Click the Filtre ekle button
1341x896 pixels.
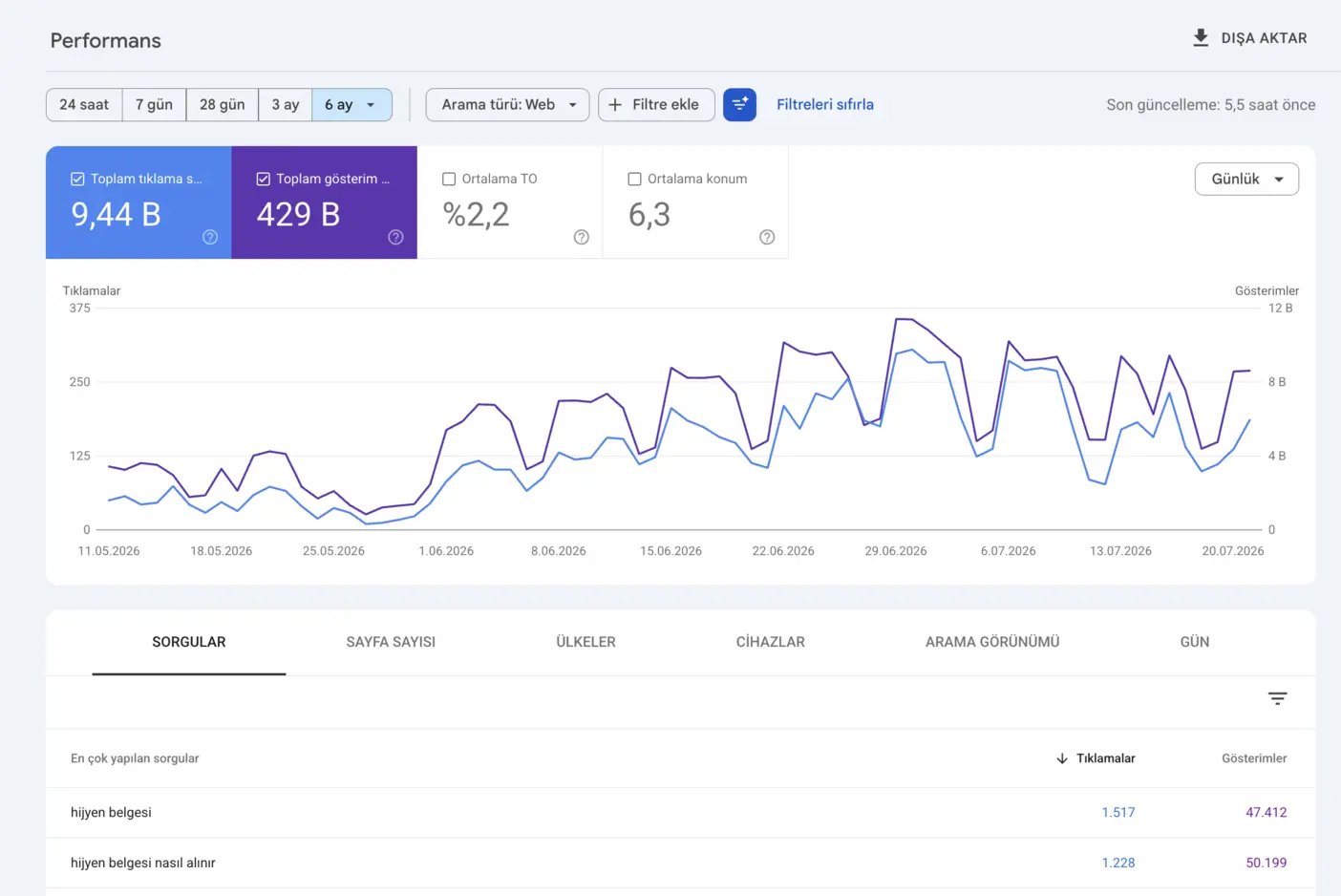pos(656,104)
